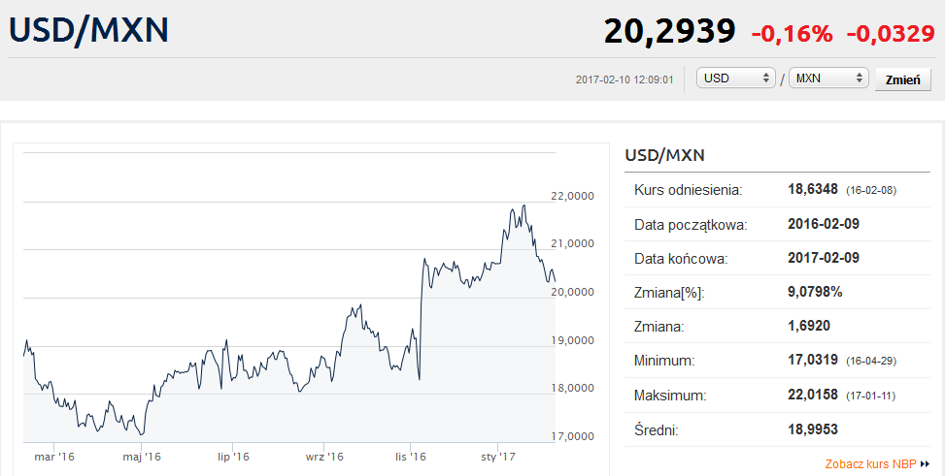Click the chart low point near maj '16
Image resolution: width=945 pixels, height=476 pixels.
coord(141,434)
